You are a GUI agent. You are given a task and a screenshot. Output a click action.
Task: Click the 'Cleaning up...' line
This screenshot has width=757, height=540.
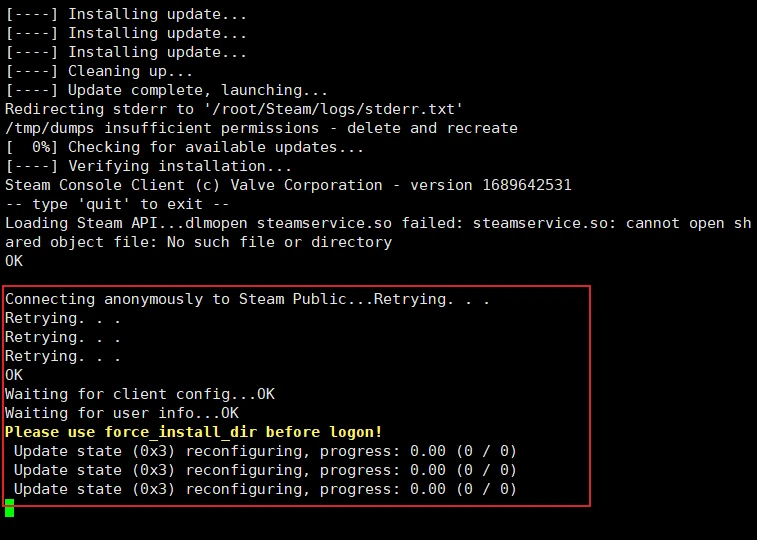click(x=104, y=71)
